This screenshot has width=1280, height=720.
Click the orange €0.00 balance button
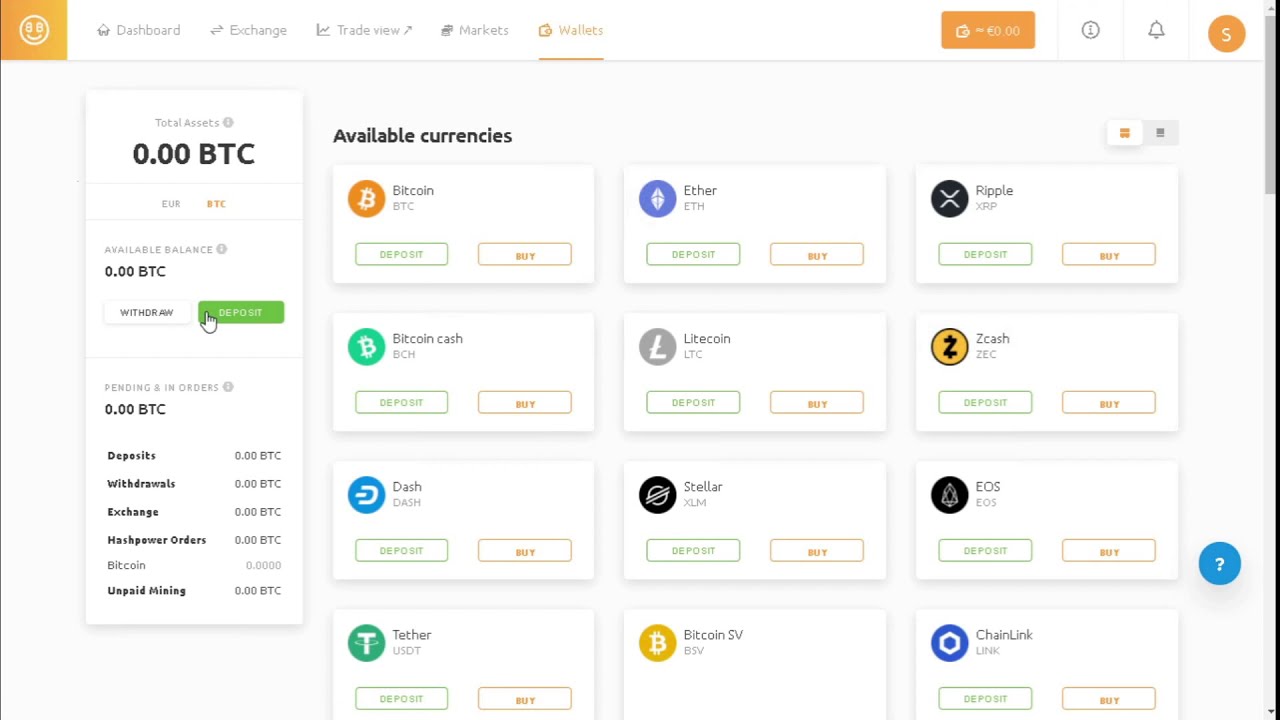coord(988,30)
